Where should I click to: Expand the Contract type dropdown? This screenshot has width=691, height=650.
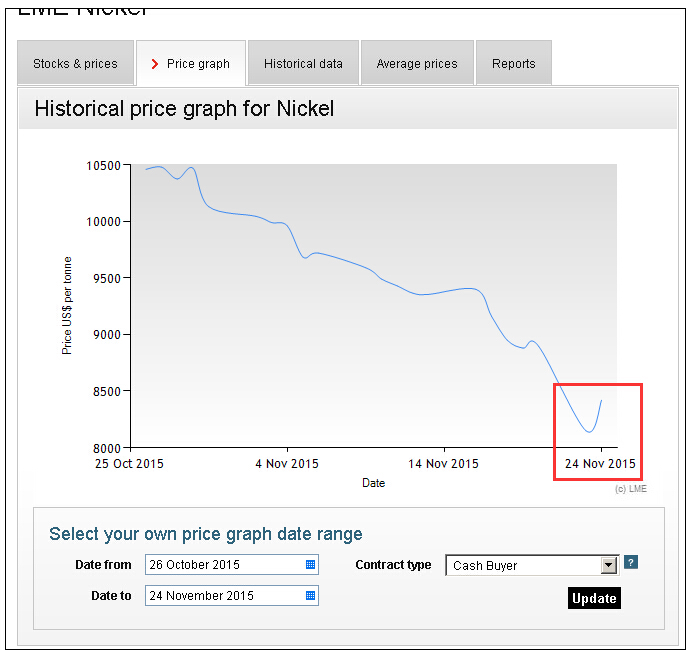click(609, 566)
